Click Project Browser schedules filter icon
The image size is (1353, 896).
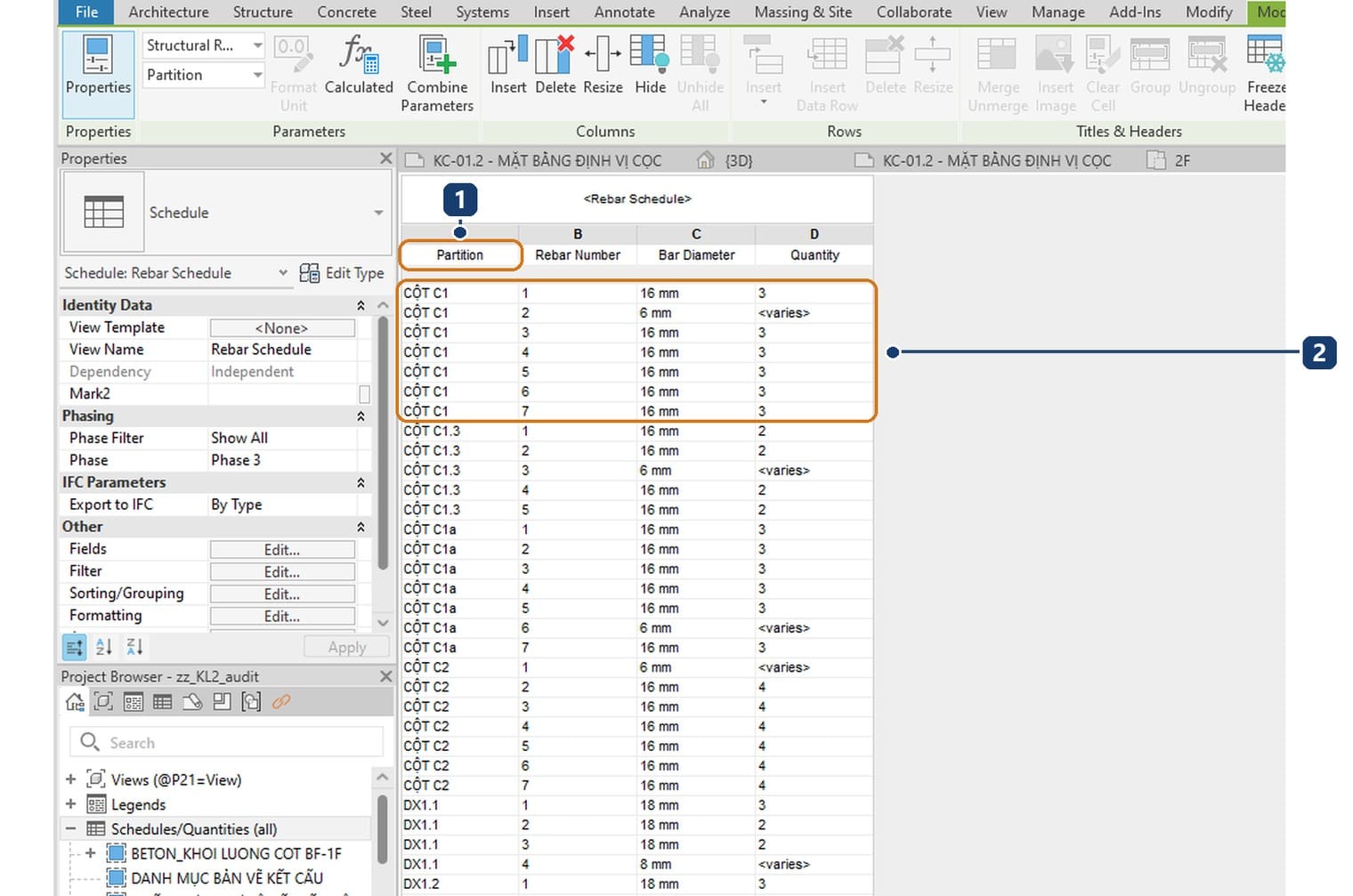tap(163, 702)
